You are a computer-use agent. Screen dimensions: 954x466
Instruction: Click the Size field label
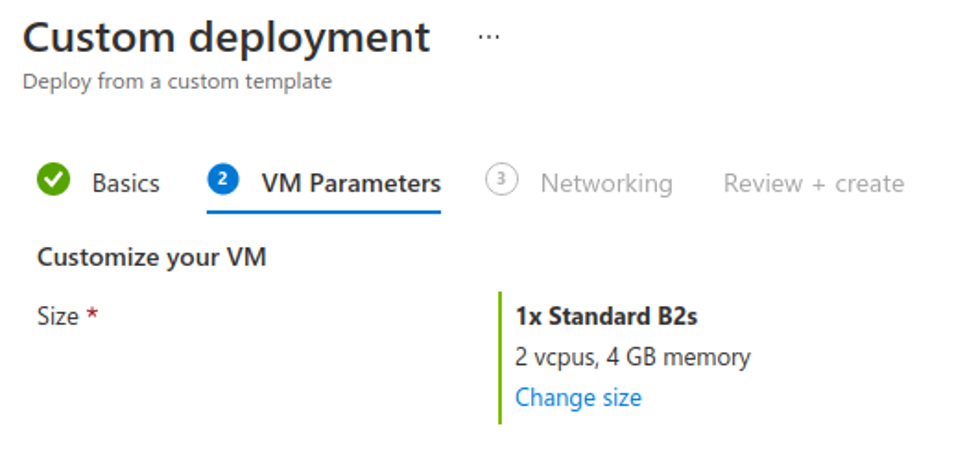click(58, 317)
